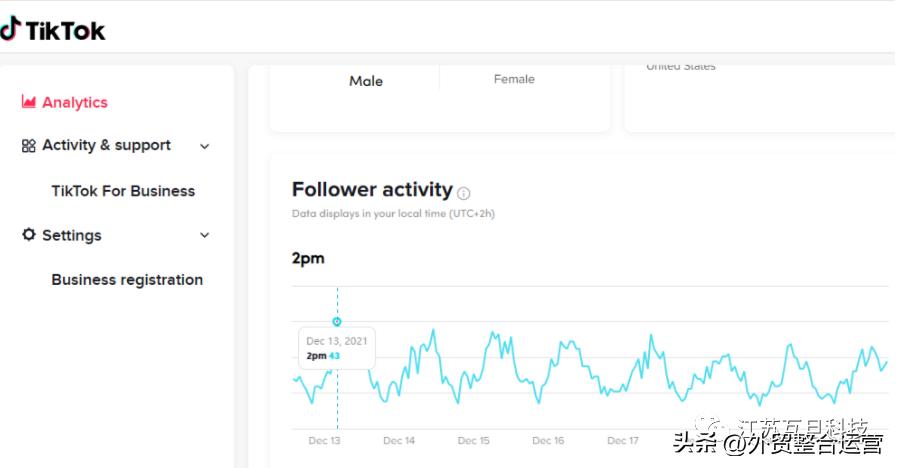Image resolution: width=897 pixels, height=468 pixels.
Task: Collapse the Settings menu chevron
Action: (205, 236)
